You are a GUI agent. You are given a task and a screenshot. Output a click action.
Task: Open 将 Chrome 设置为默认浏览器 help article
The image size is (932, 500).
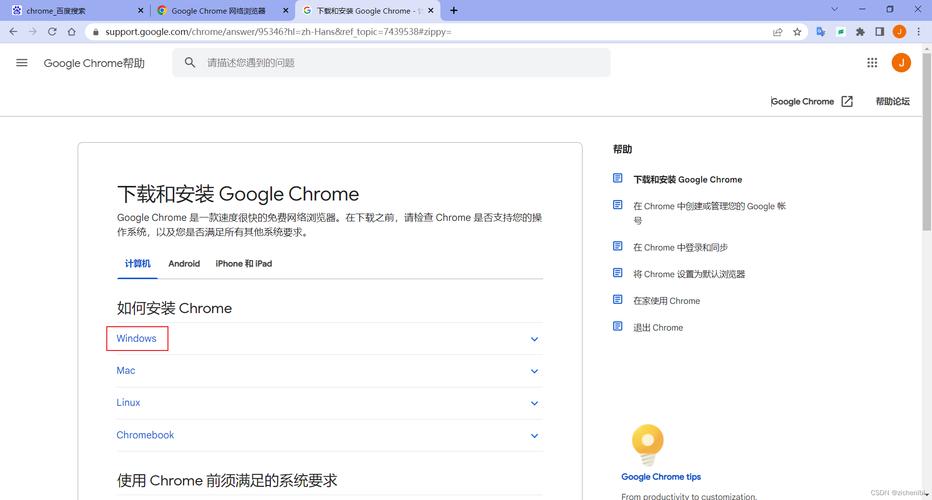pos(689,274)
